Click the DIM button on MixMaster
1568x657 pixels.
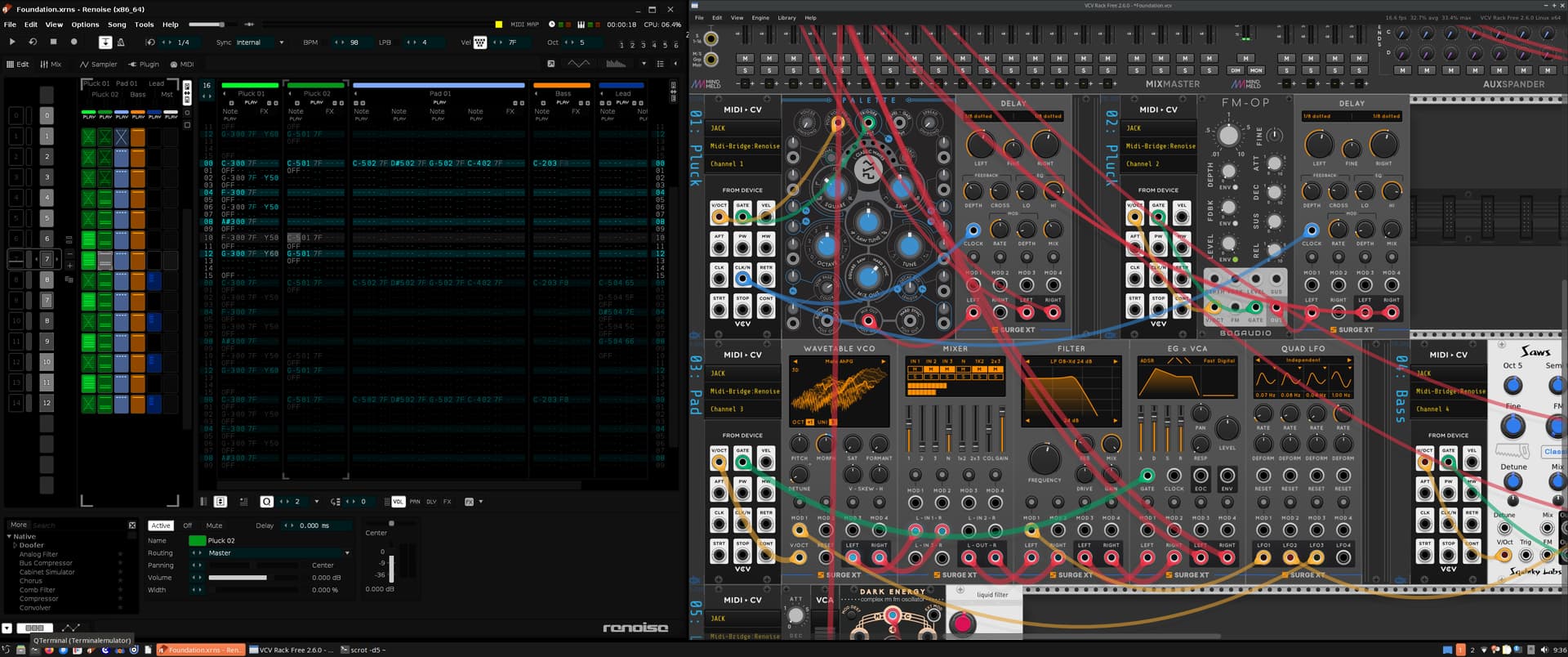[x=1236, y=70]
